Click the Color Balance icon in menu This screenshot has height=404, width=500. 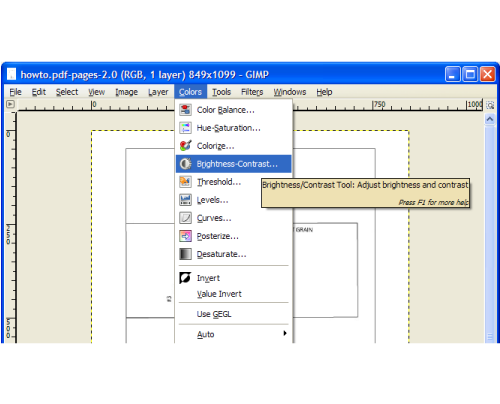(185, 110)
